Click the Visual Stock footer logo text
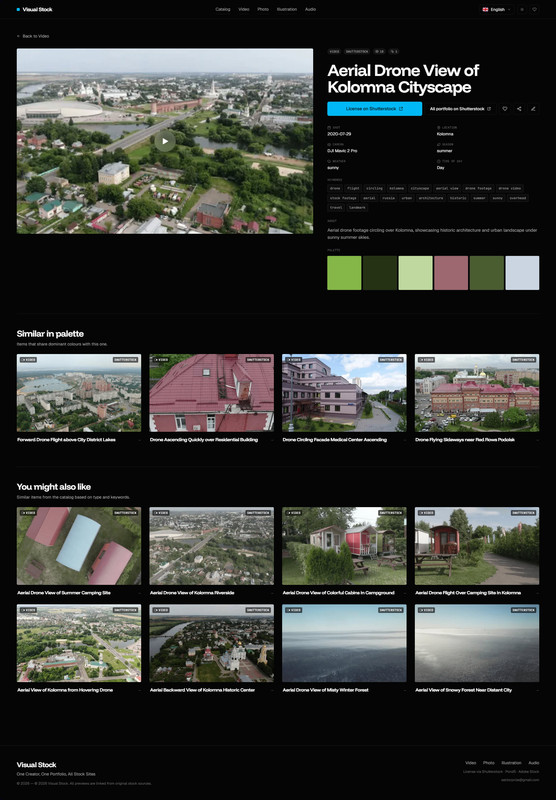This screenshot has width=556, height=800. (36, 764)
